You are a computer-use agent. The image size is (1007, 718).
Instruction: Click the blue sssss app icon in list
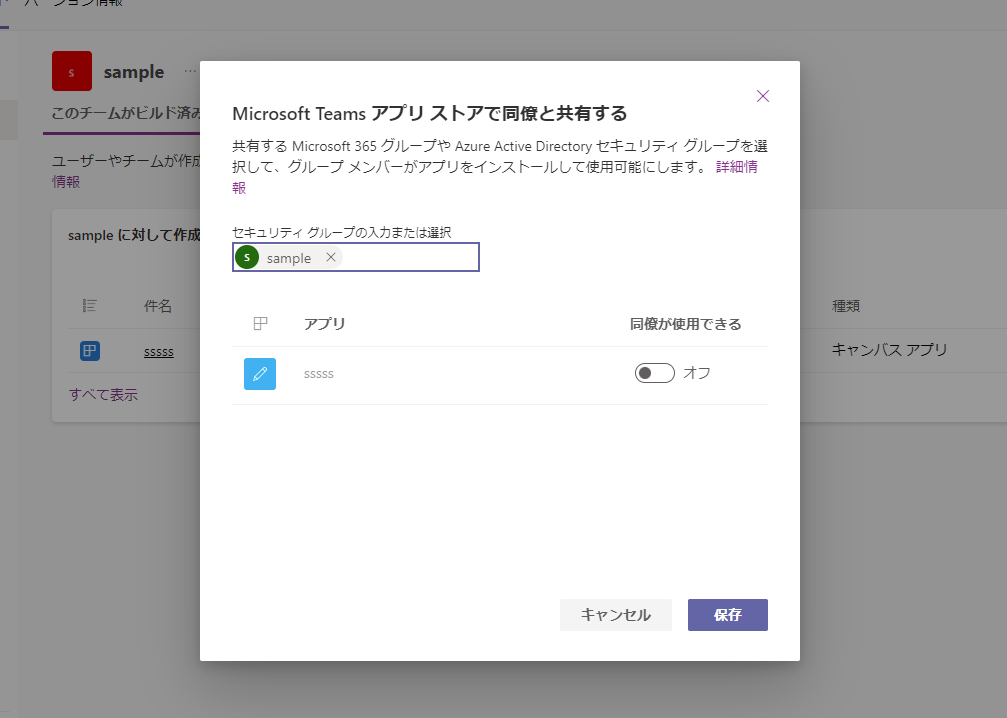point(90,351)
